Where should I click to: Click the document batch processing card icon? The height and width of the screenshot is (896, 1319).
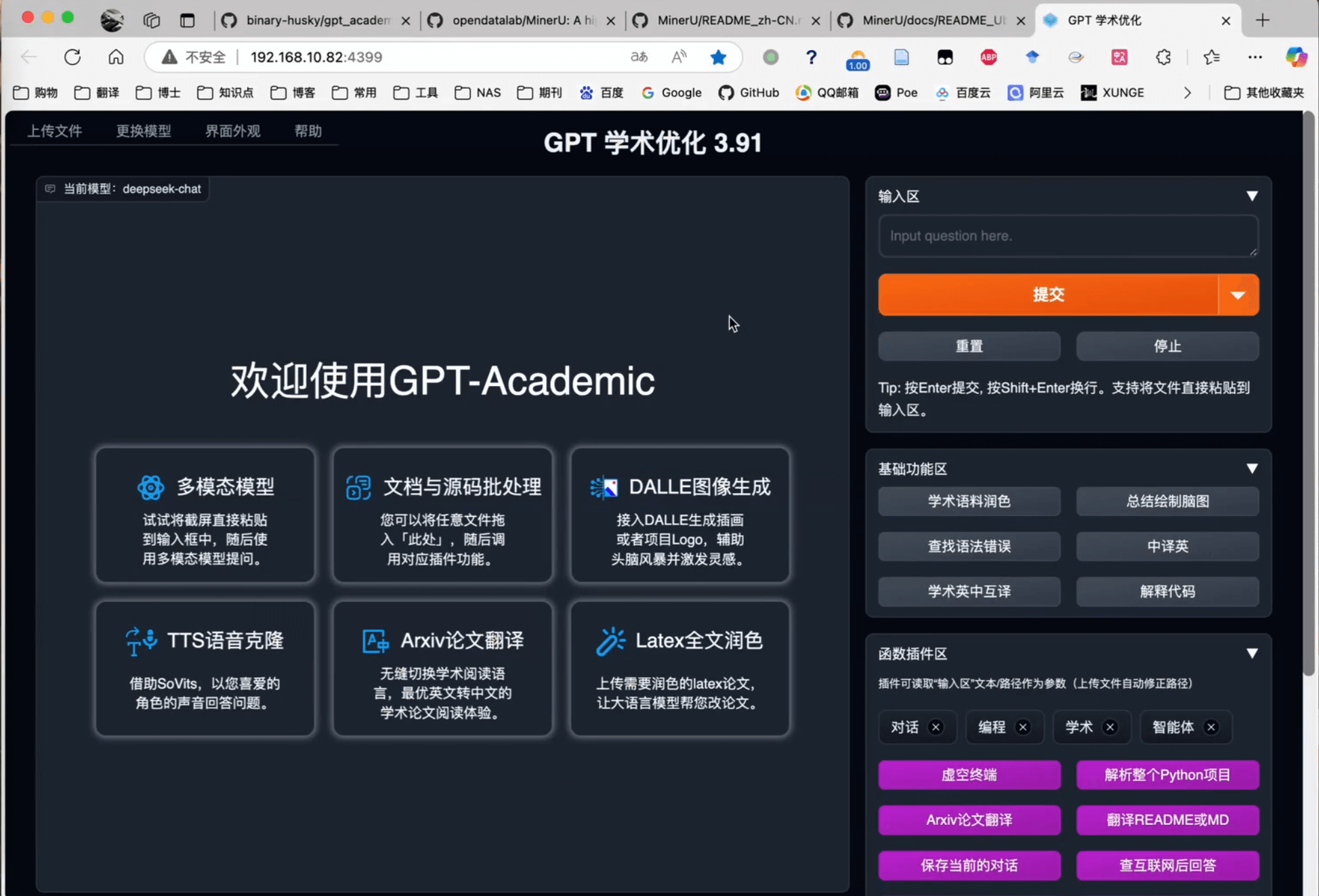358,487
